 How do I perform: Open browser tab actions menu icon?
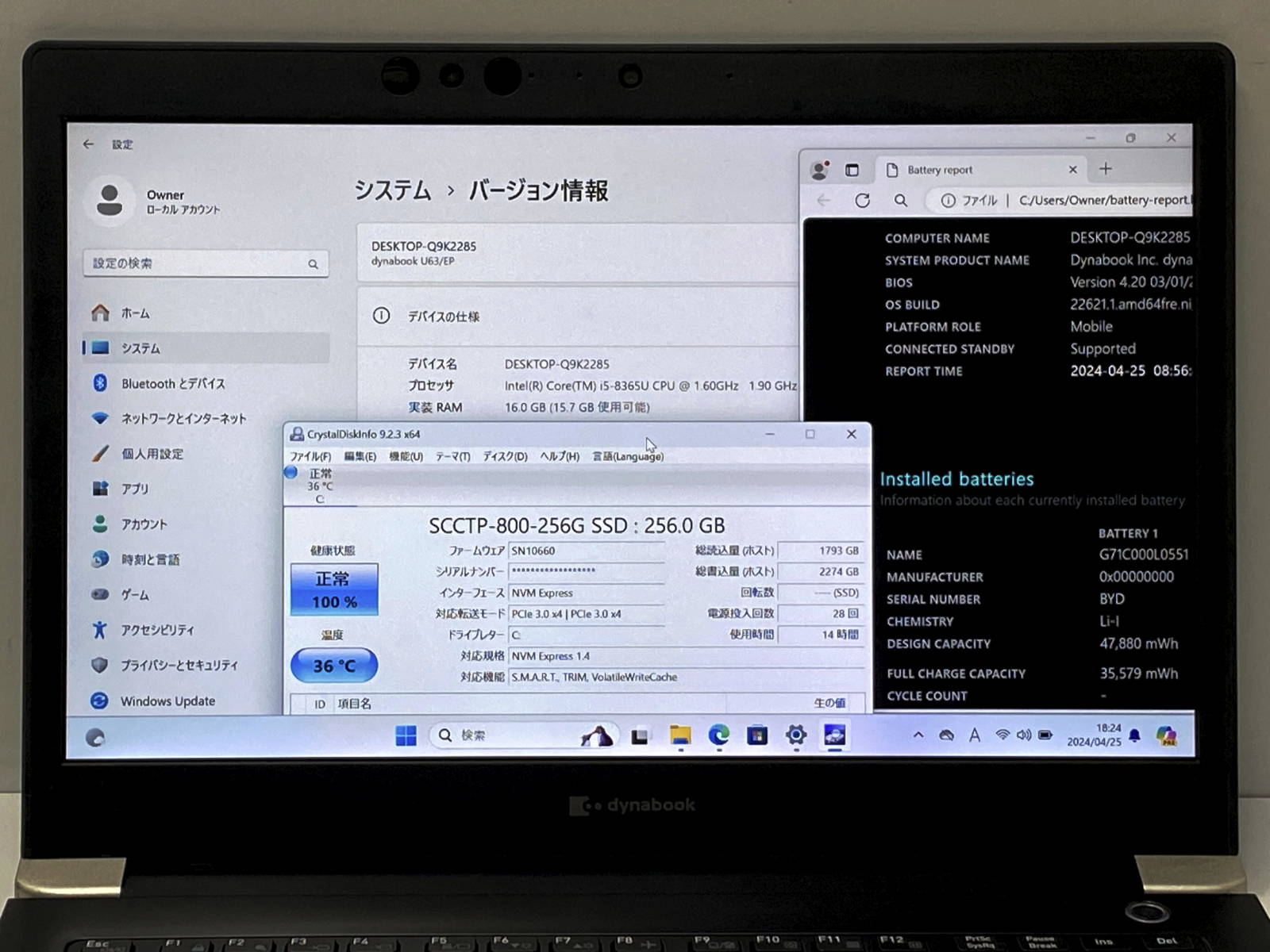(852, 170)
